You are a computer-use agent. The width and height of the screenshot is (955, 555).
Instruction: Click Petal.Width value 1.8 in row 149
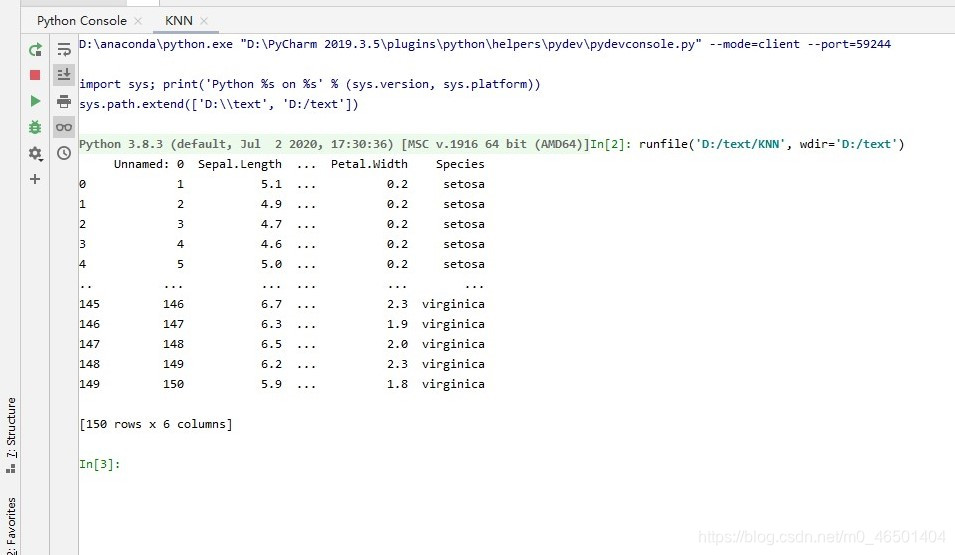(x=397, y=384)
